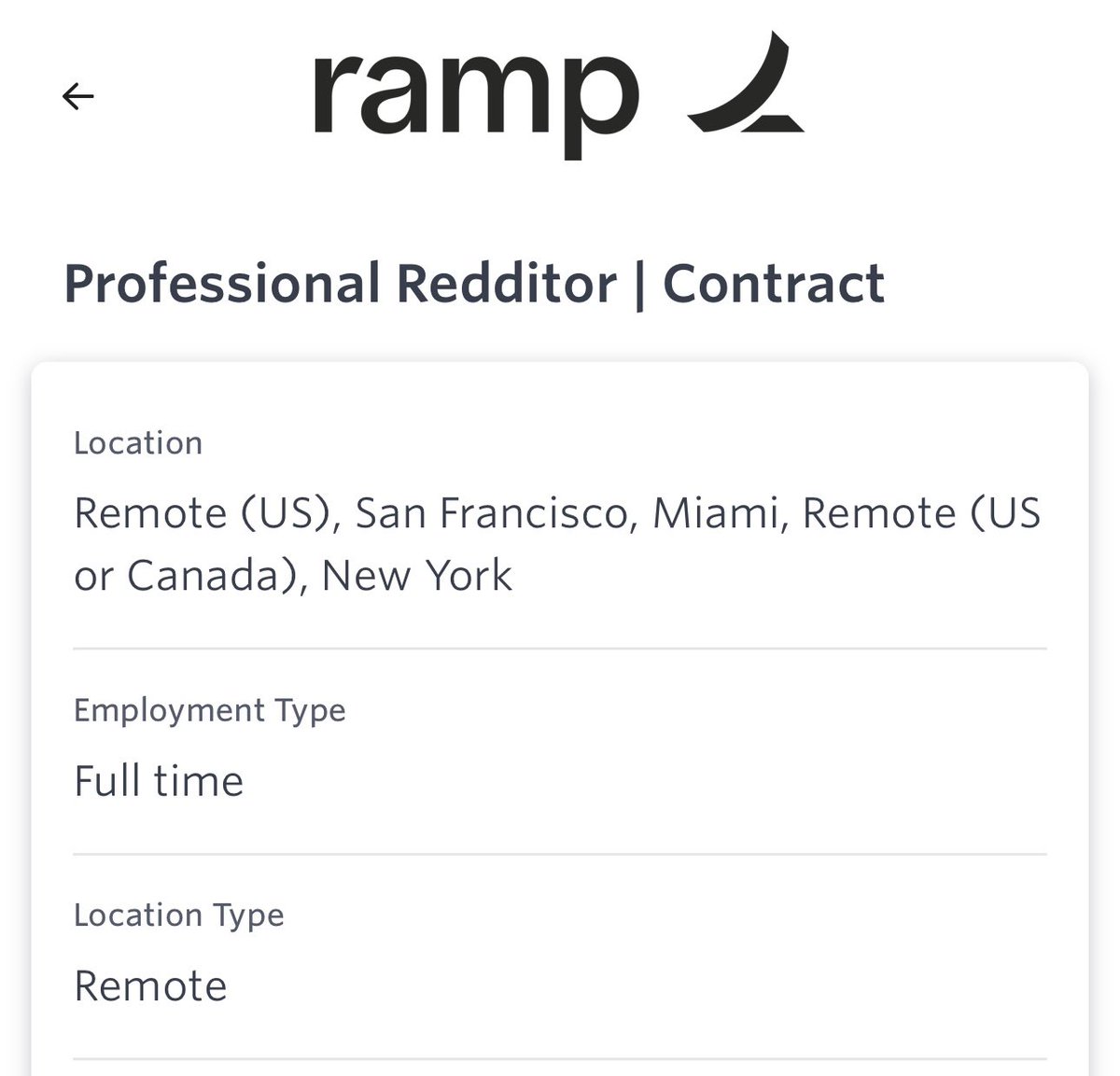Click the "Remote" value under Location Type
This screenshot has width=1120, height=1076.
coord(150,986)
